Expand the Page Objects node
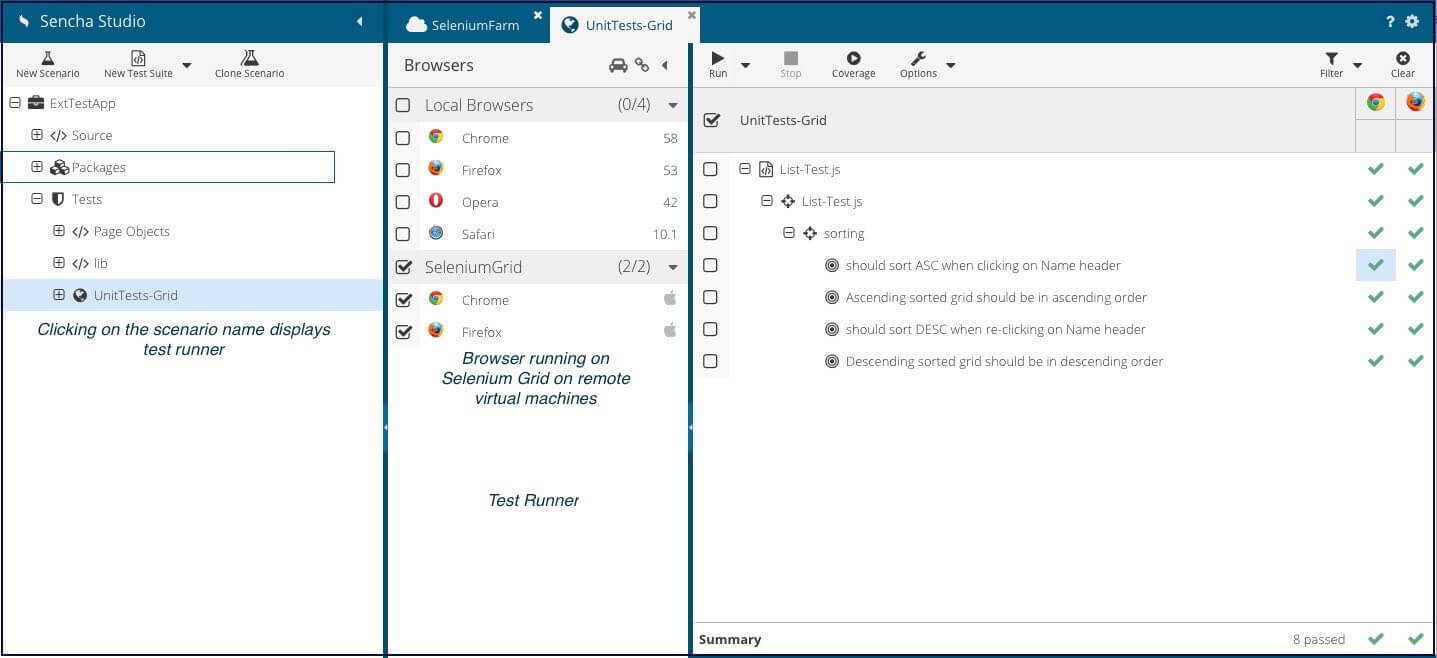Image resolution: width=1437 pixels, height=658 pixels. pos(59,231)
